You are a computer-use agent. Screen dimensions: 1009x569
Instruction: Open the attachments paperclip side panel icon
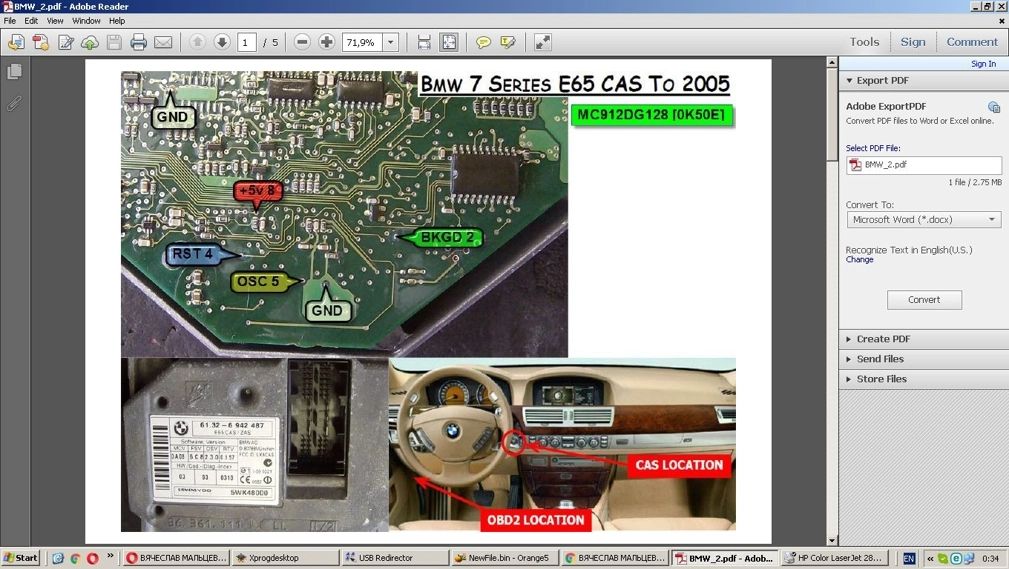point(14,103)
